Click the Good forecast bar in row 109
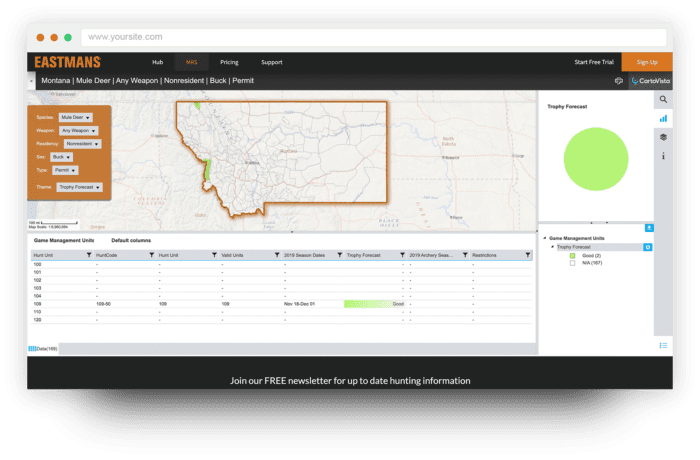Screen dimensions: 700x460 click(374, 304)
